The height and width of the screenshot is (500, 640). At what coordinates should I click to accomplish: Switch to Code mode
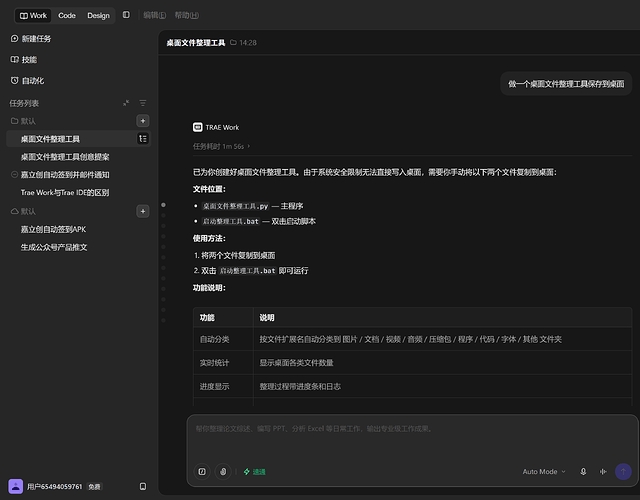[x=67, y=16]
